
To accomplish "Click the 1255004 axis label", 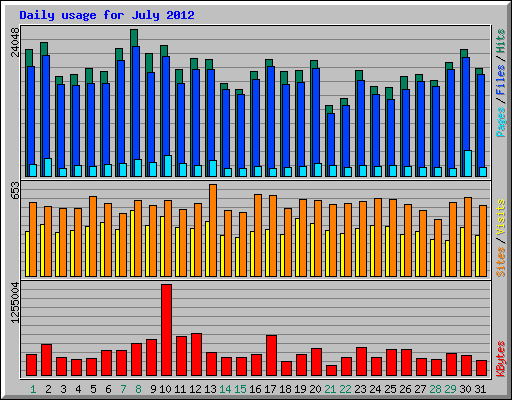I will click(x=15, y=302).
